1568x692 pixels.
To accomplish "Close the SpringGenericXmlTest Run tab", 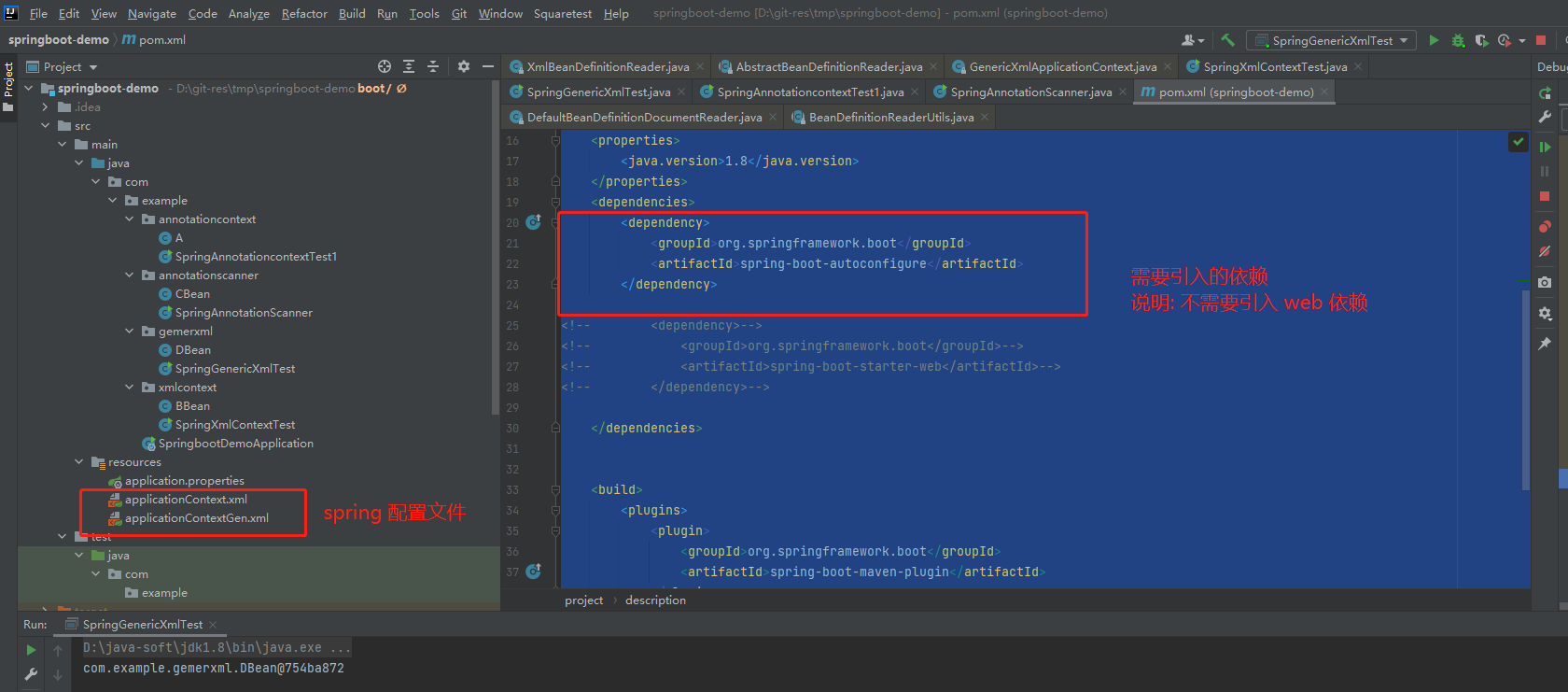I will click(x=213, y=624).
